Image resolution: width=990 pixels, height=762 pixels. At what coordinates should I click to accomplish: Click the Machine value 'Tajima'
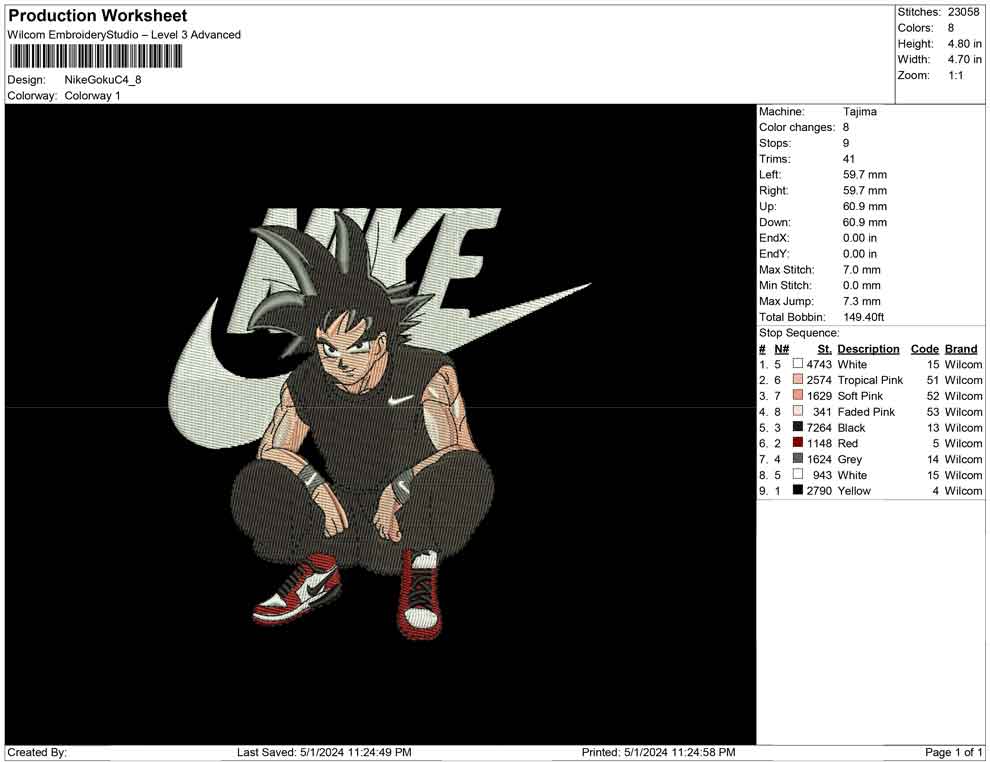859,111
